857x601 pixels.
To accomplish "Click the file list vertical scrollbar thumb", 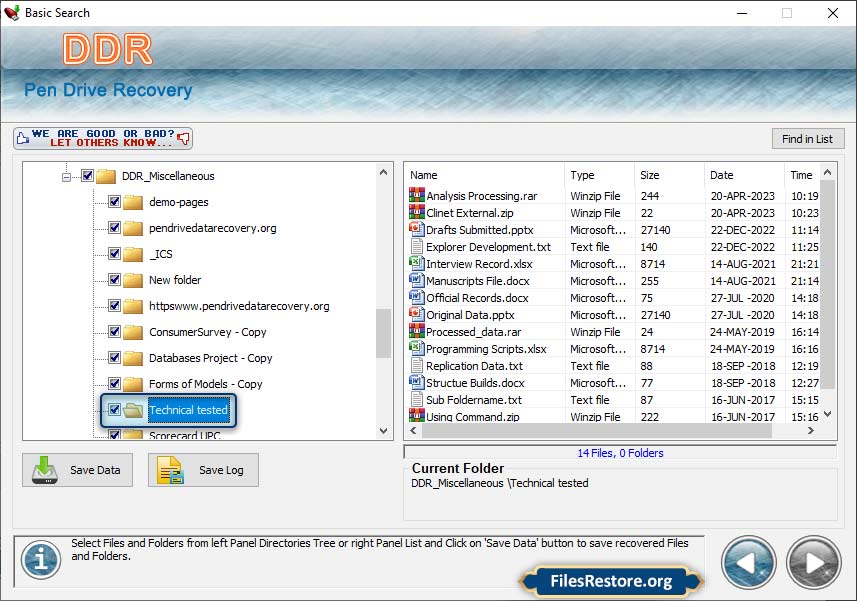I will pyautogui.click(x=828, y=285).
